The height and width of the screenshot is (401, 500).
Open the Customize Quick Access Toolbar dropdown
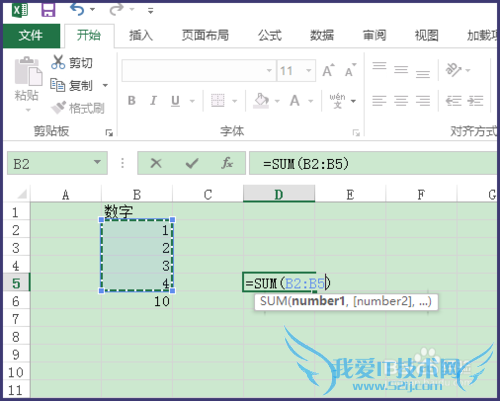[x=151, y=11]
